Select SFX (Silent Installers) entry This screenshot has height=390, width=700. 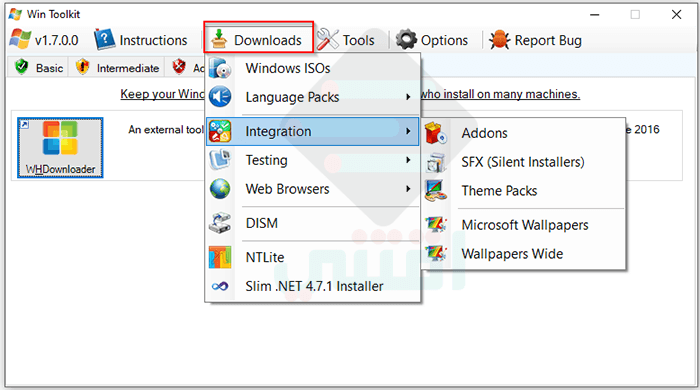click(x=523, y=162)
